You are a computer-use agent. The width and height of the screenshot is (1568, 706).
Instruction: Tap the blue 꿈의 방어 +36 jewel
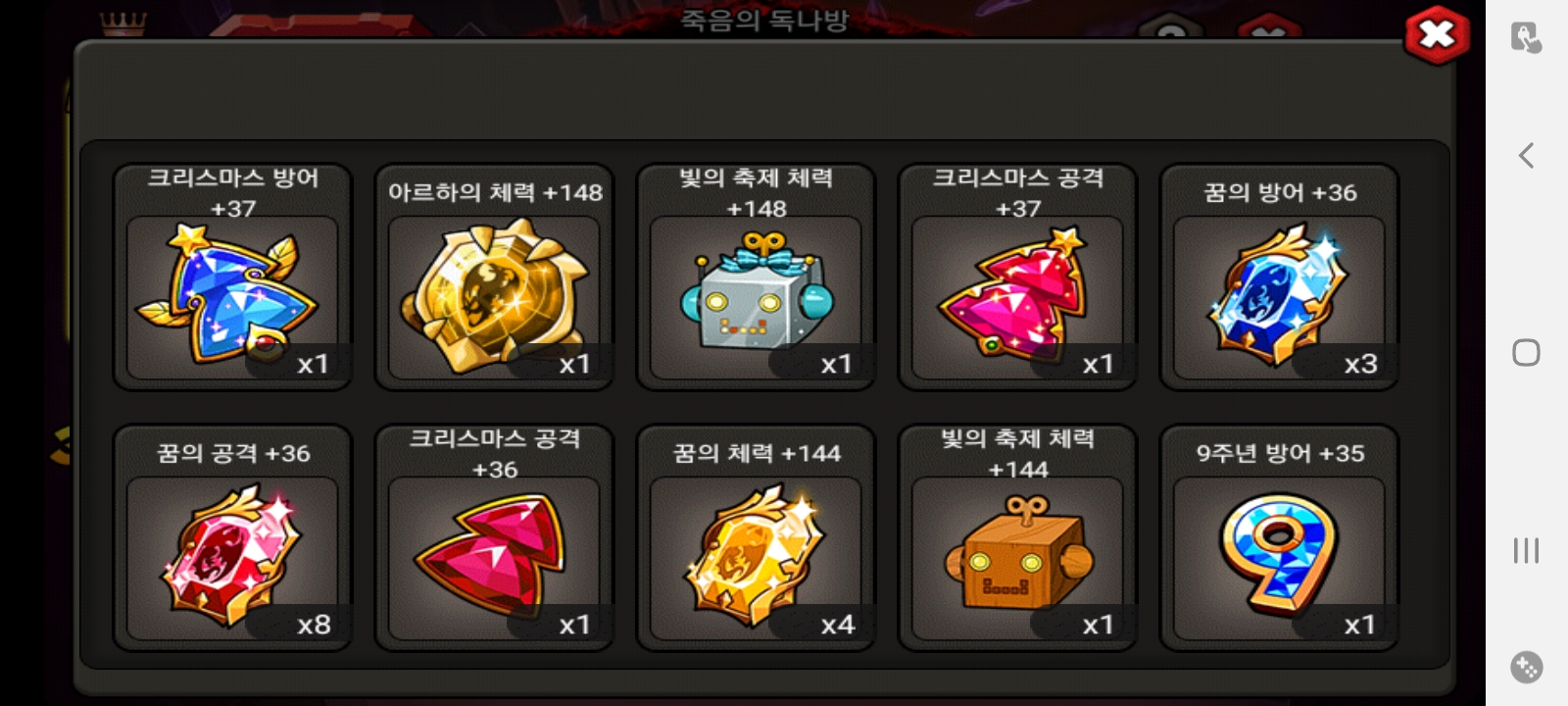coord(1279,295)
